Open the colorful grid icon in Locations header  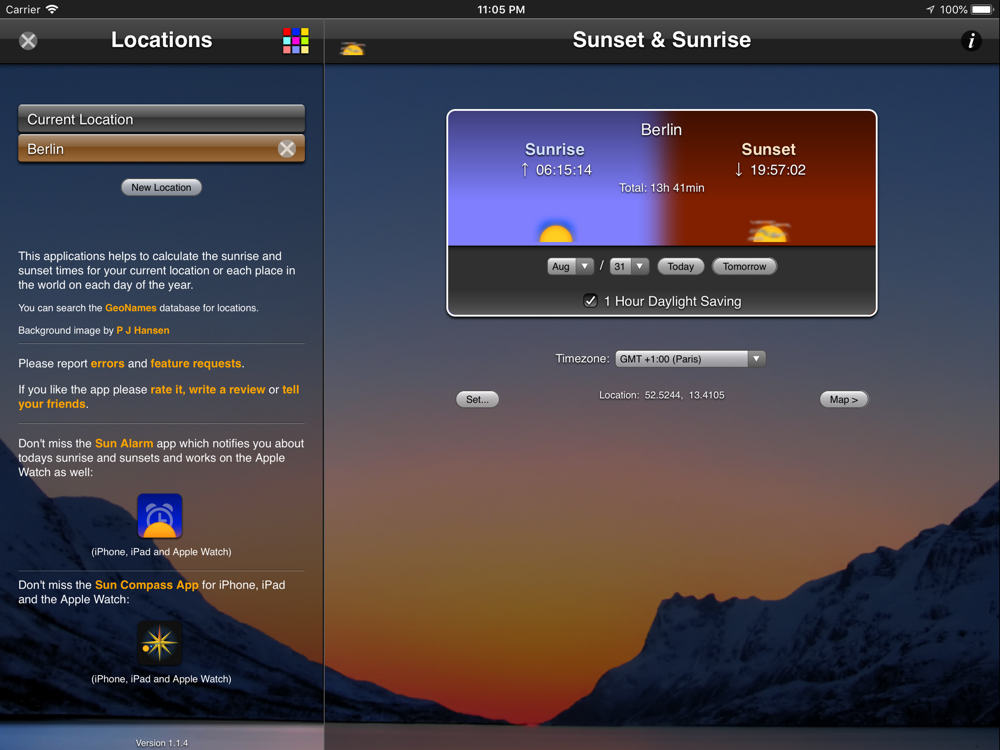coord(296,41)
